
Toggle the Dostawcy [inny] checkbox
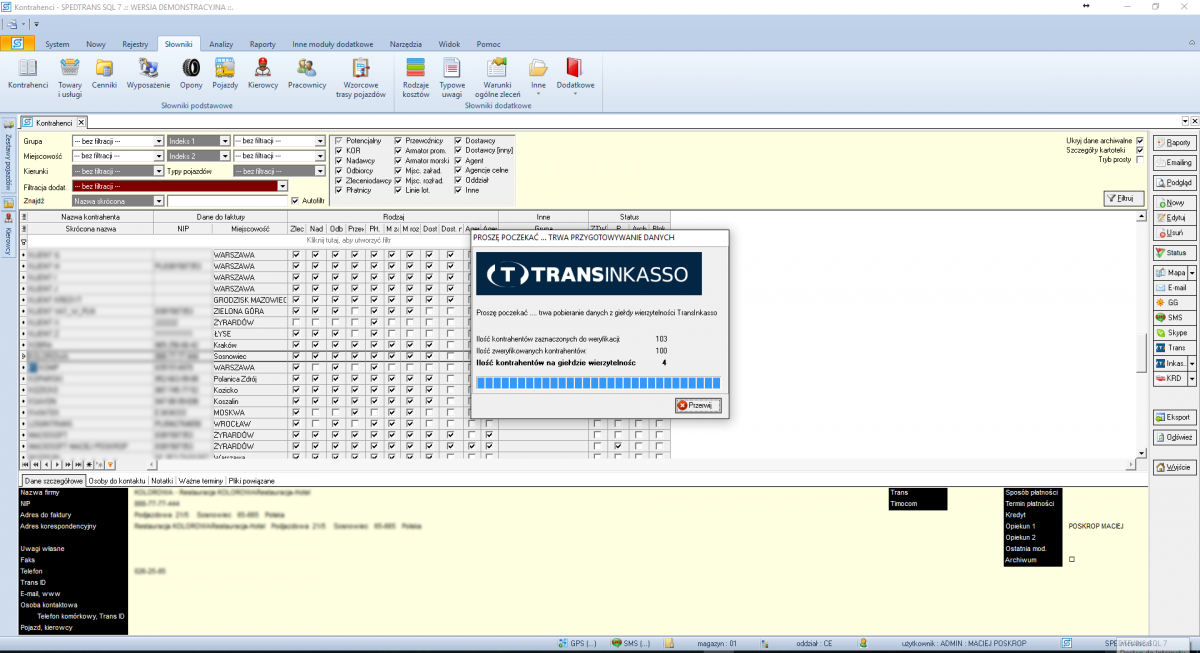(x=459, y=151)
